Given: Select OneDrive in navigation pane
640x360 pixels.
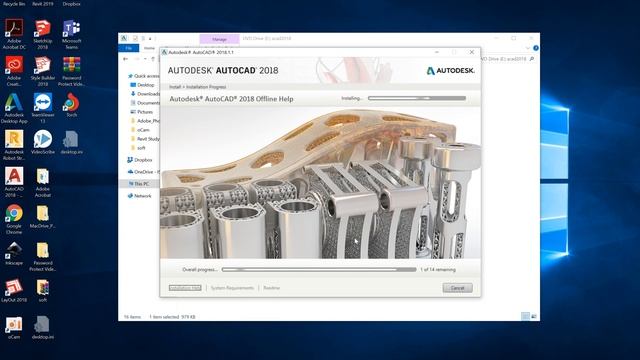Looking at the screenshot, I should coord(143,172).
